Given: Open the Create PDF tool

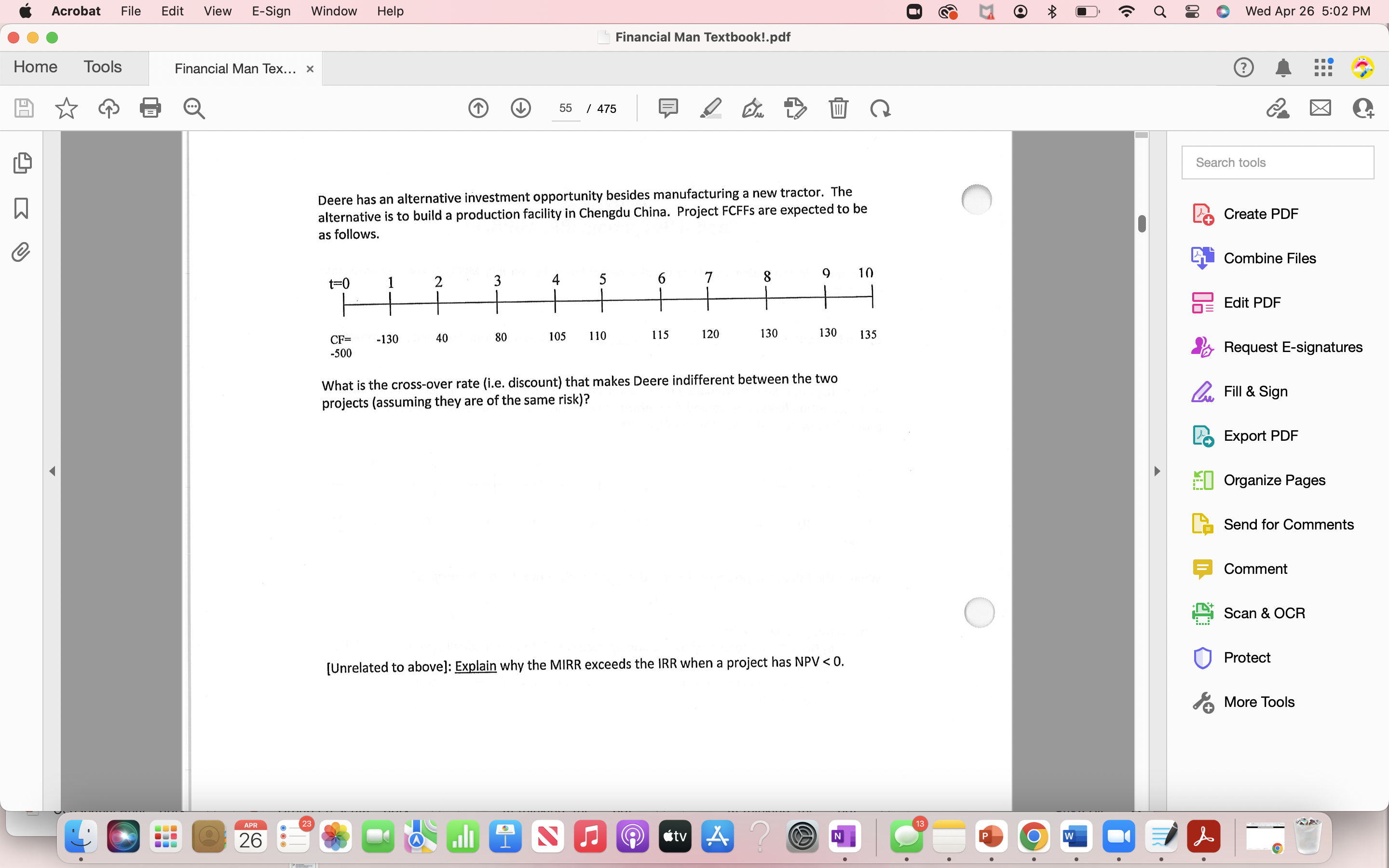Looking at the screenshot, I should click(x=1261, y=213).
